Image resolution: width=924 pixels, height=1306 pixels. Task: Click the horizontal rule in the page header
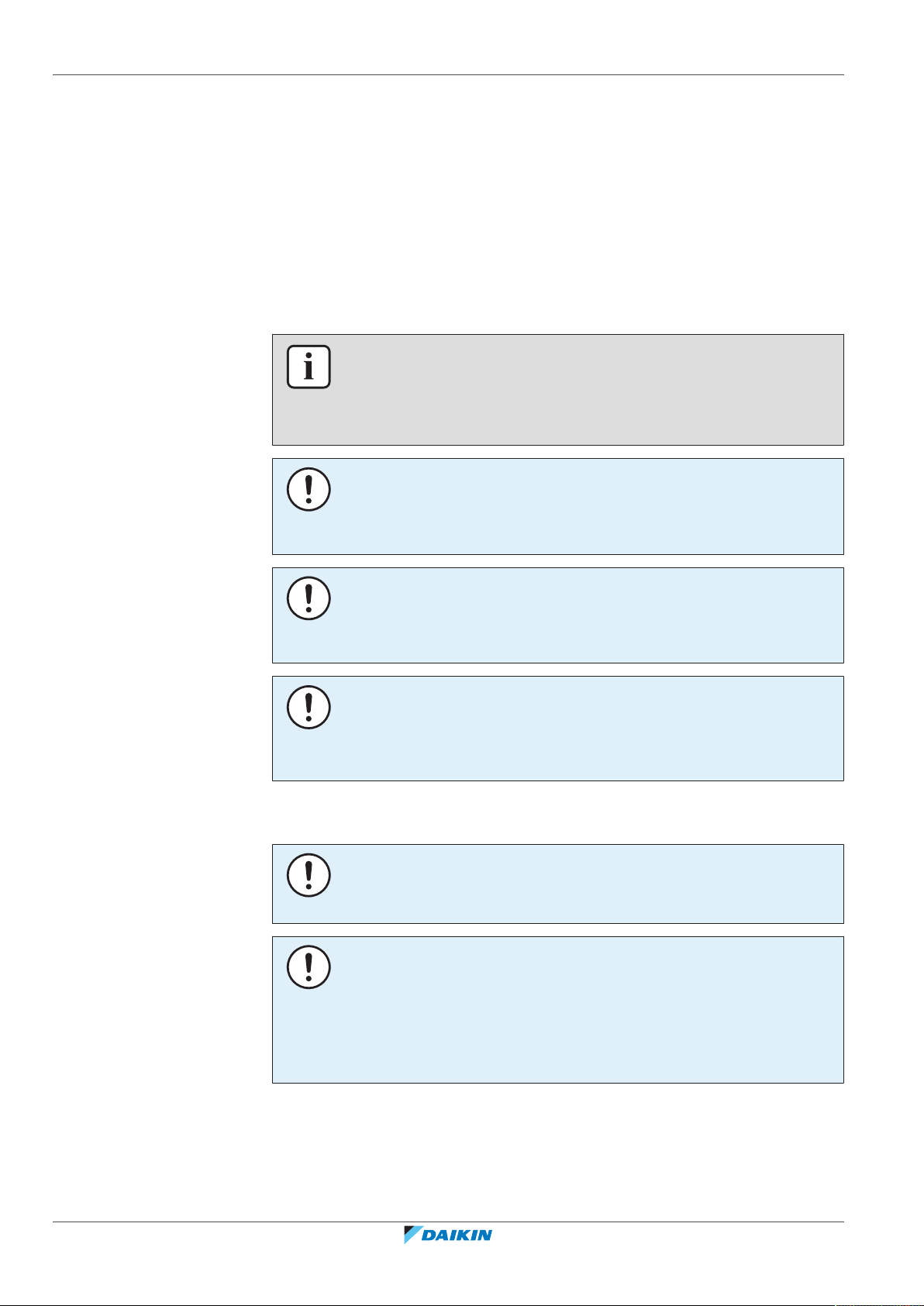pos(448,75)
